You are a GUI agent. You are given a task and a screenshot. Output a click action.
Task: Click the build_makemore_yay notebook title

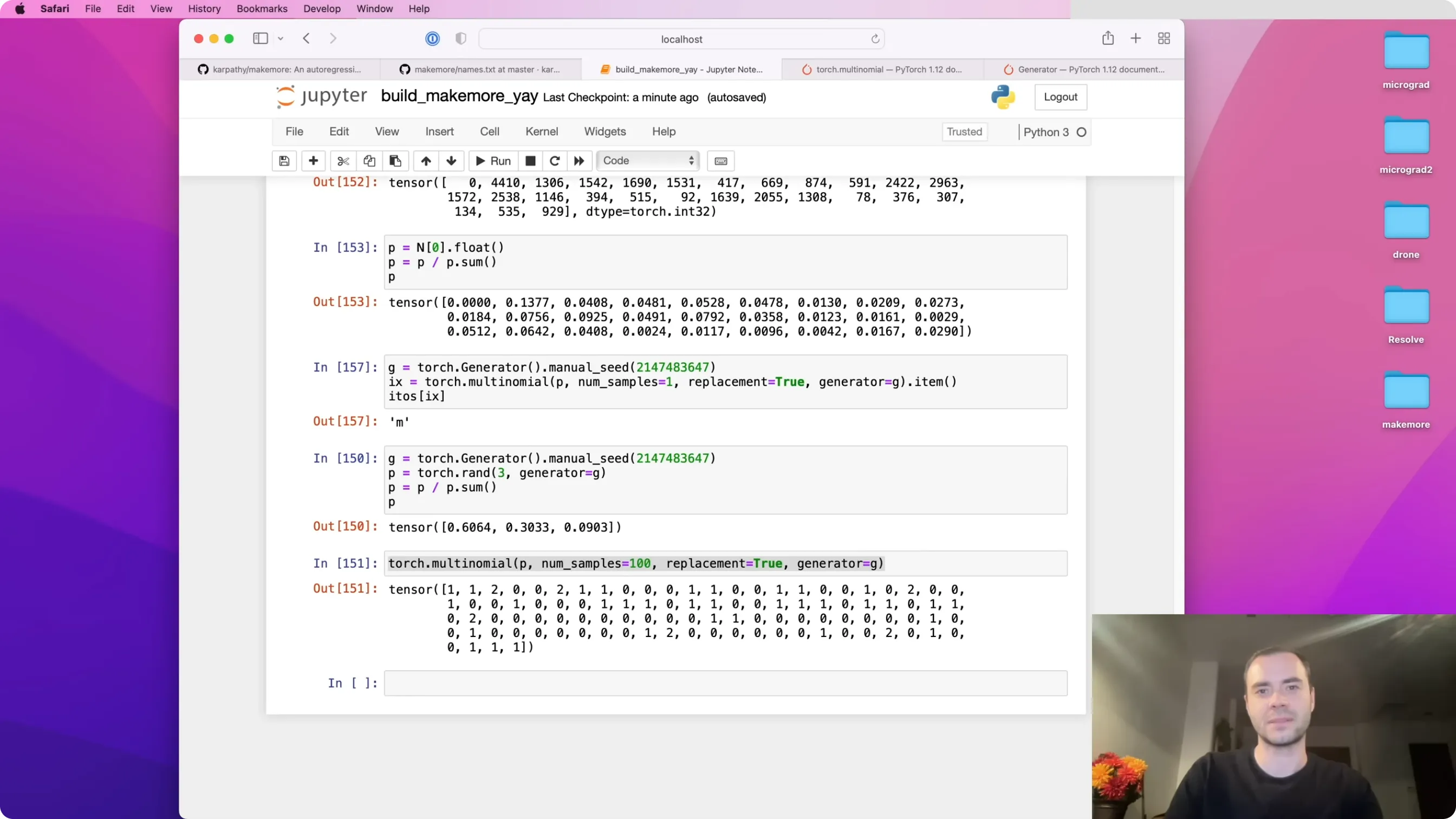pos(459,96)
